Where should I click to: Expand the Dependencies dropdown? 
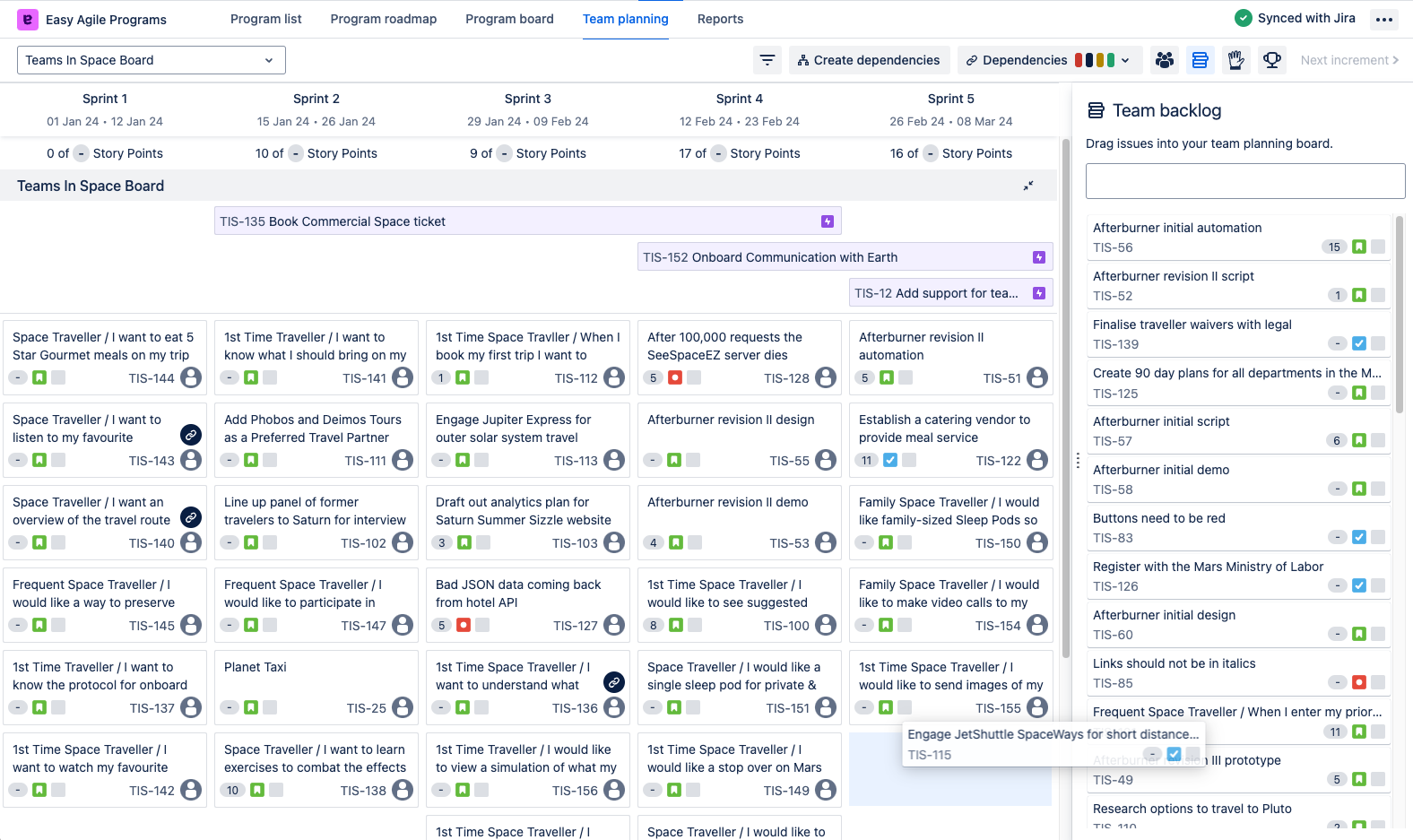point(1050,60)
